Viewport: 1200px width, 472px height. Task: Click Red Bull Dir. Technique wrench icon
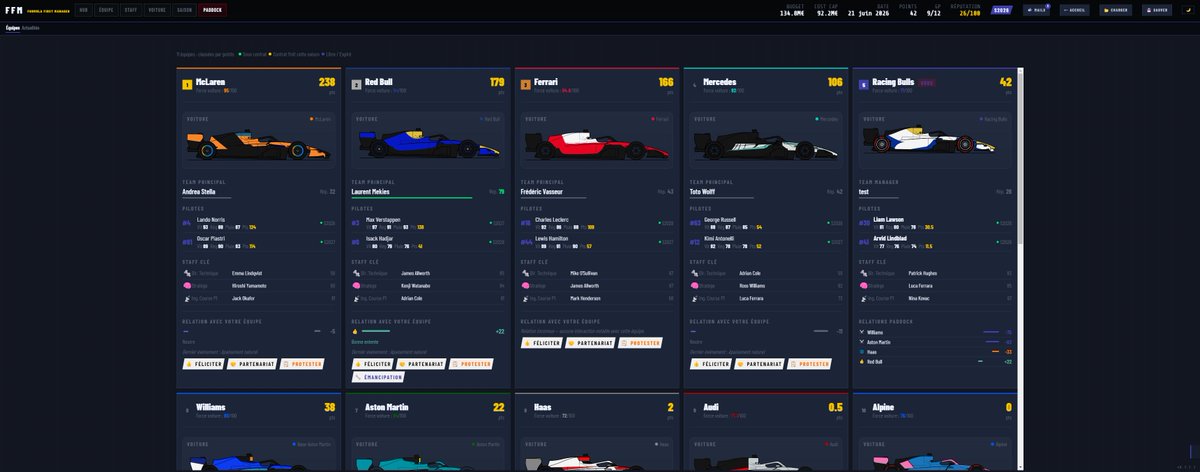click(x=356, y=272)
